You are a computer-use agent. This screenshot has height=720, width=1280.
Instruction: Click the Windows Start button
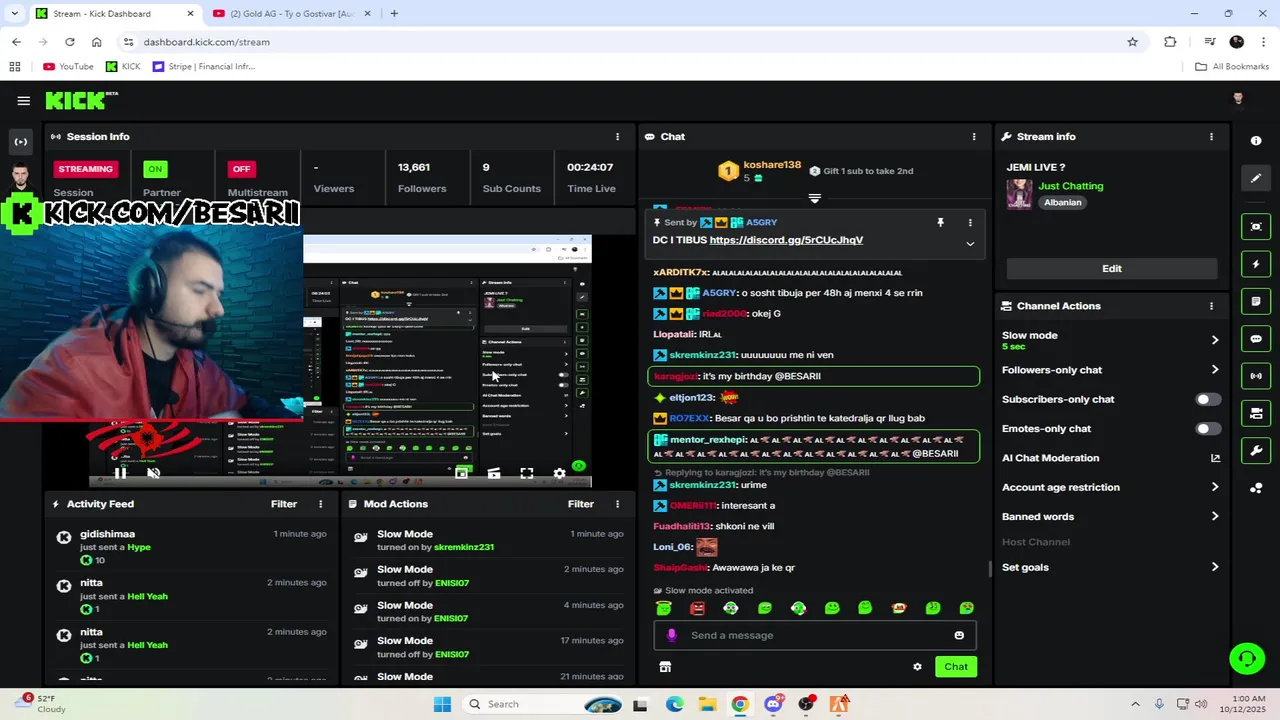point(442,704)
